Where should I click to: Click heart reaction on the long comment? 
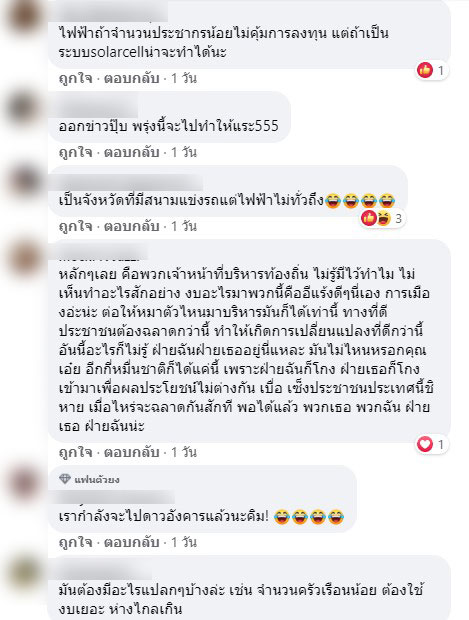pos(425,444)
